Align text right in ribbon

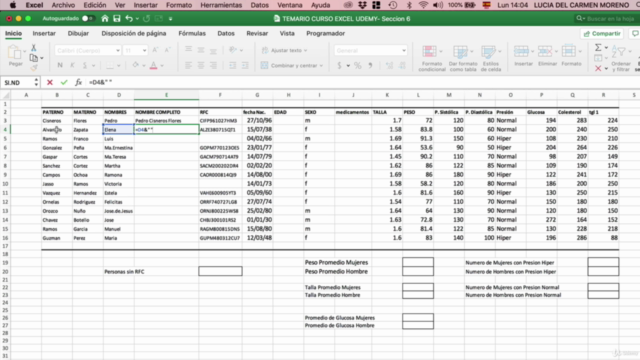(213, 65)
